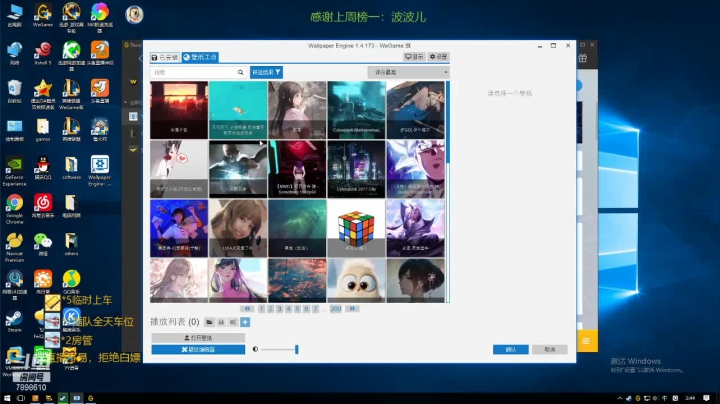
Task: Select the red sunset window wallpaper thumbnail
Action: click(179, 110)
